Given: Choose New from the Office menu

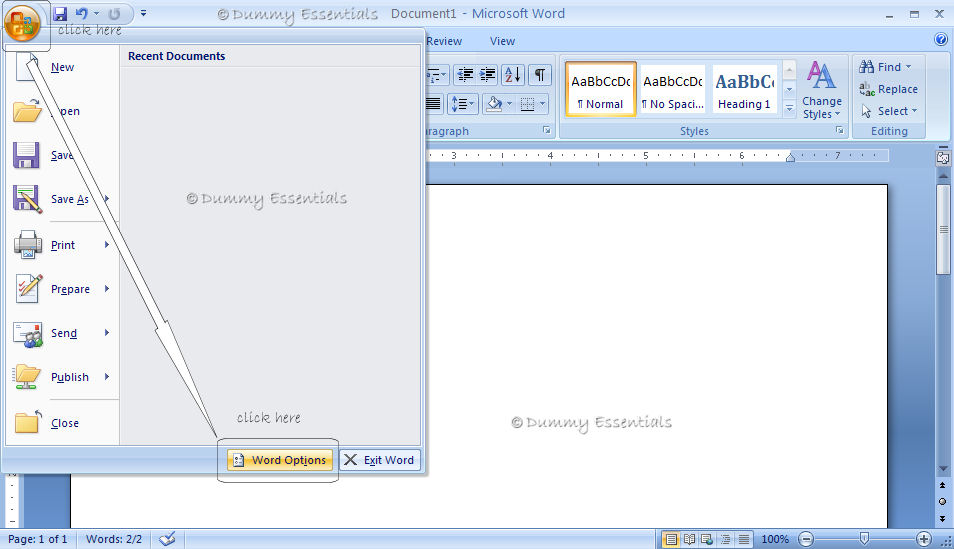Looking at the screenshot, I should pos(61,67).
